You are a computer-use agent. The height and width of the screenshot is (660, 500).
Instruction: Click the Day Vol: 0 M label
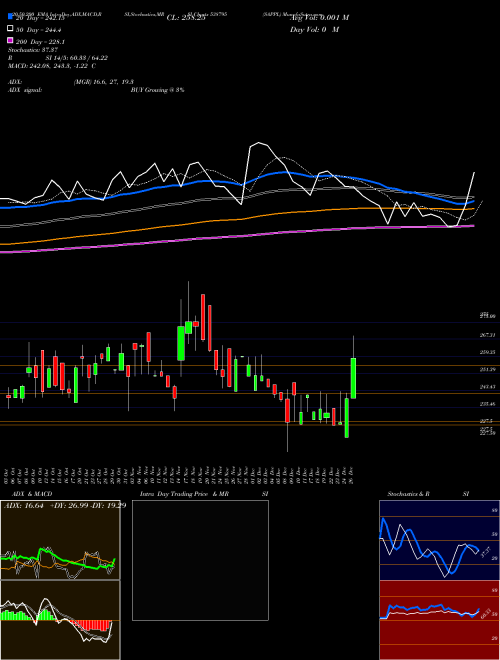314,30
